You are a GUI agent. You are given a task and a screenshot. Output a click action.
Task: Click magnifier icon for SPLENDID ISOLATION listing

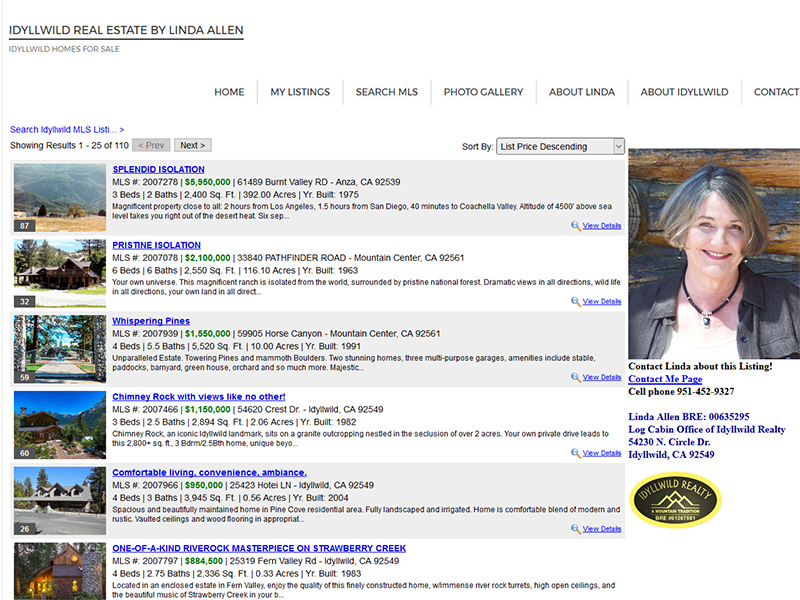point(576,226)
